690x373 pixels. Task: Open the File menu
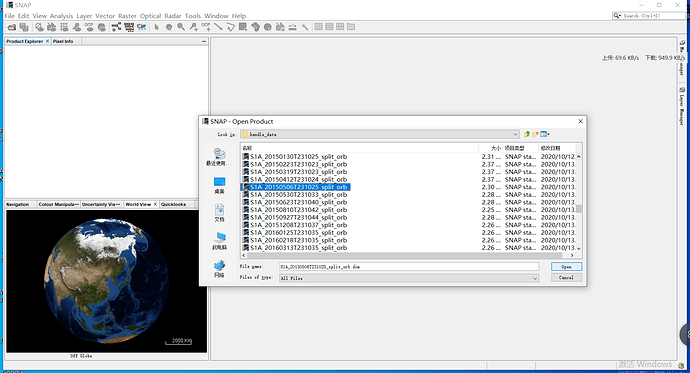tap(9, 16)
